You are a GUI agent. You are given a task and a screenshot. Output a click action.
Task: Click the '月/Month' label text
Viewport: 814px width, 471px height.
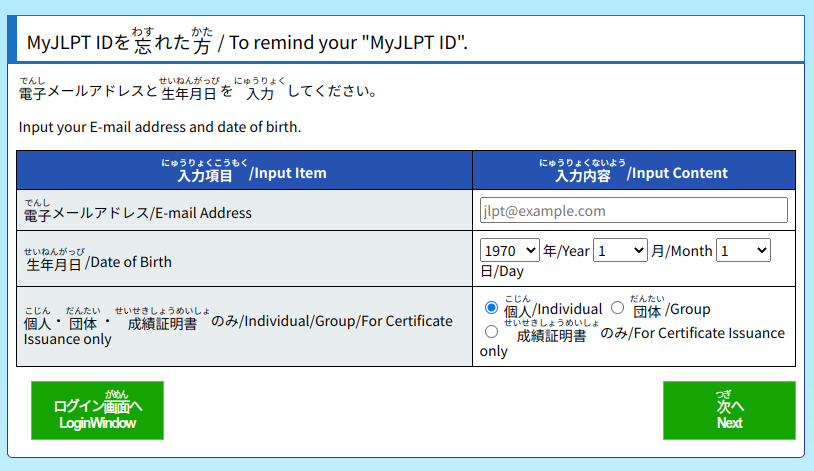[x=682, y=251]
